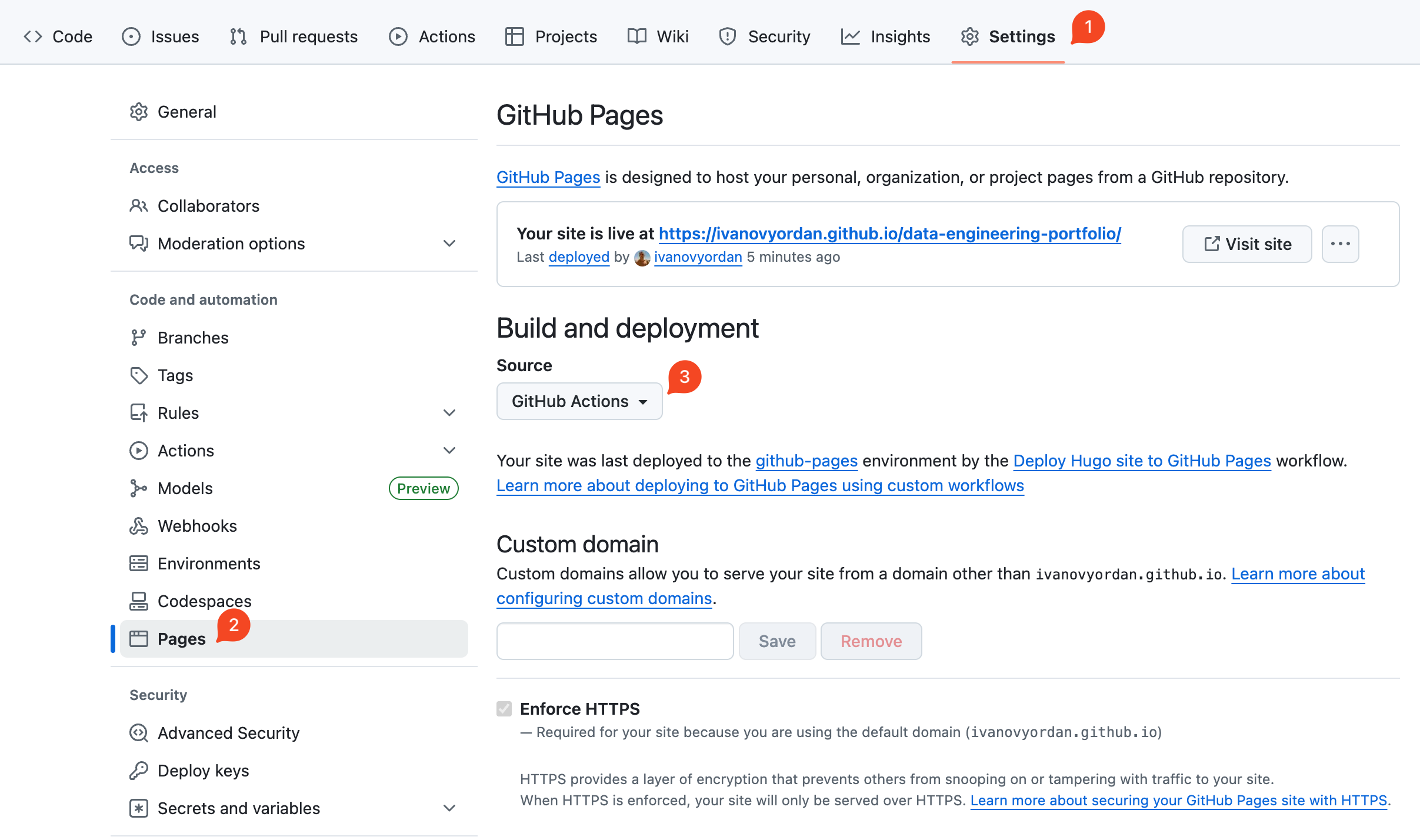Click the Collaborators people icon
The width and height of the screenshot is (1420, 840).
click(139, 206)
